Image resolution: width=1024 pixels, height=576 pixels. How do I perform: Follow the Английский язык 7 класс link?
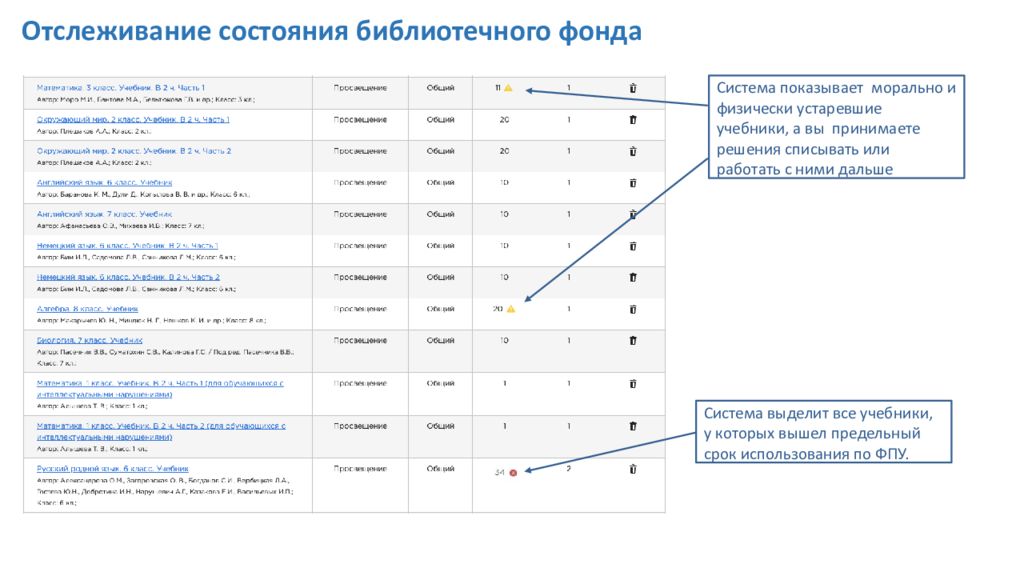click(x=104, y=214)
